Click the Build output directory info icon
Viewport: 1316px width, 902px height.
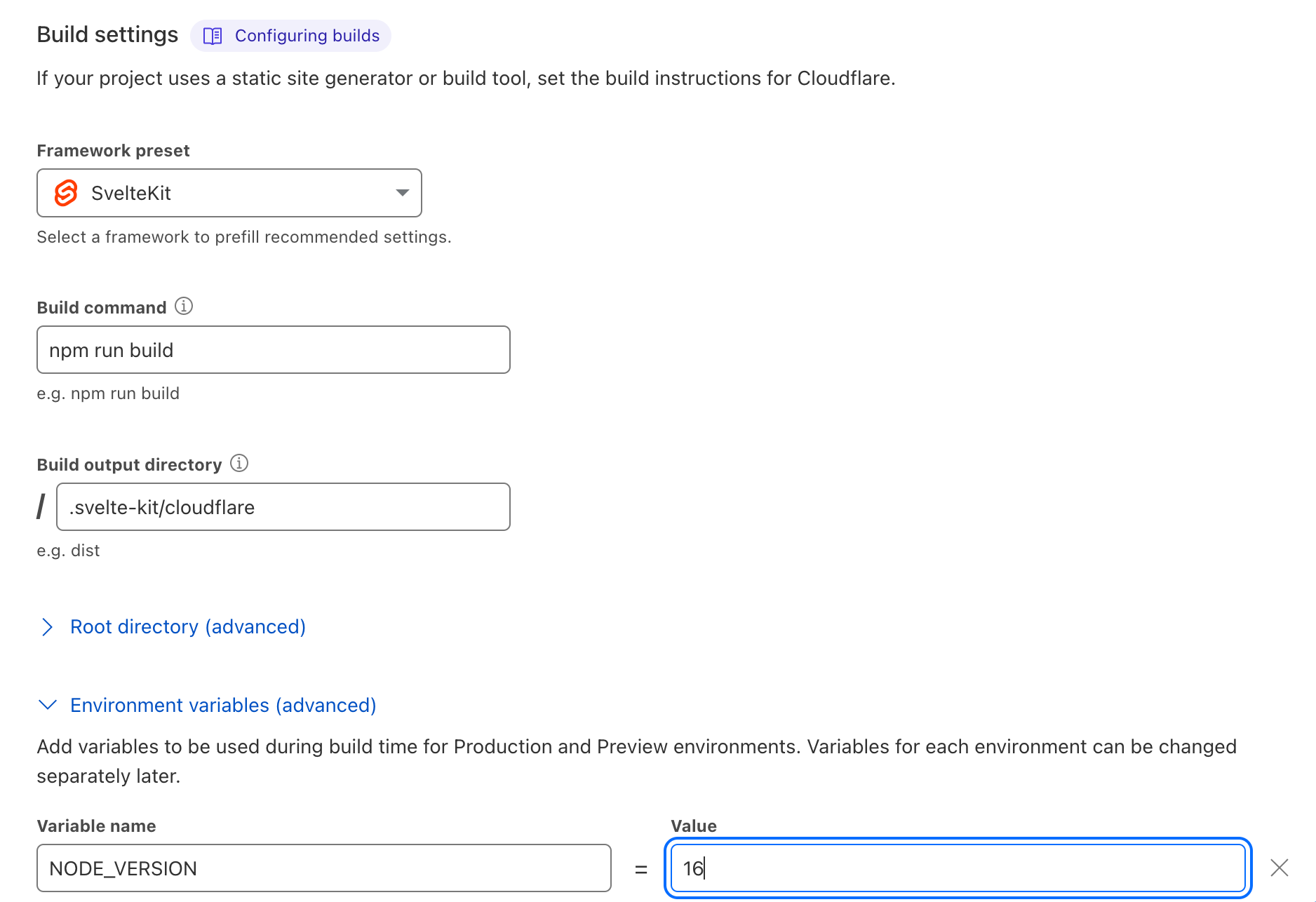tap(239, 463)
